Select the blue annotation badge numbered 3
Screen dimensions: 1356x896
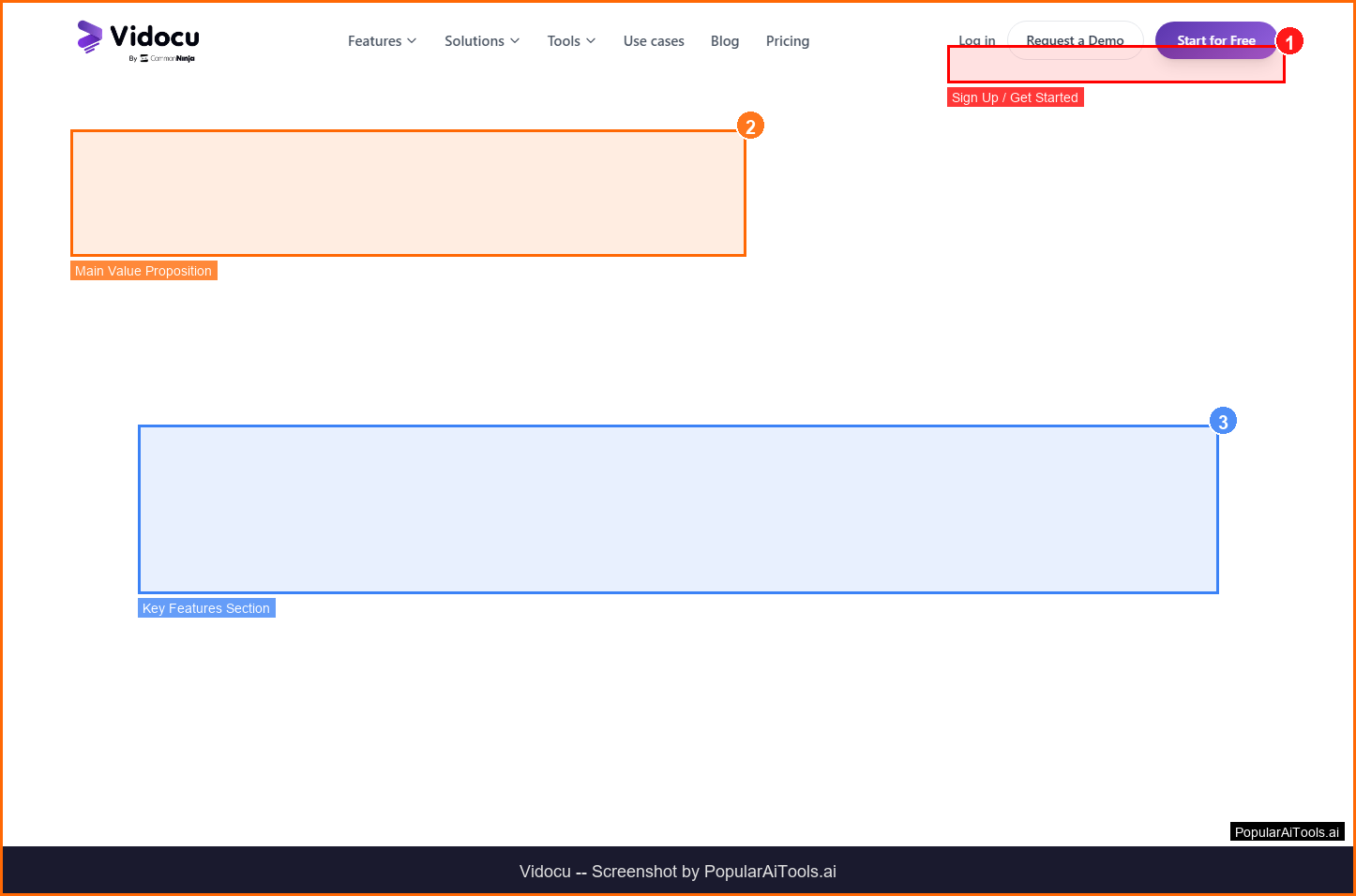coord(1223,422)
